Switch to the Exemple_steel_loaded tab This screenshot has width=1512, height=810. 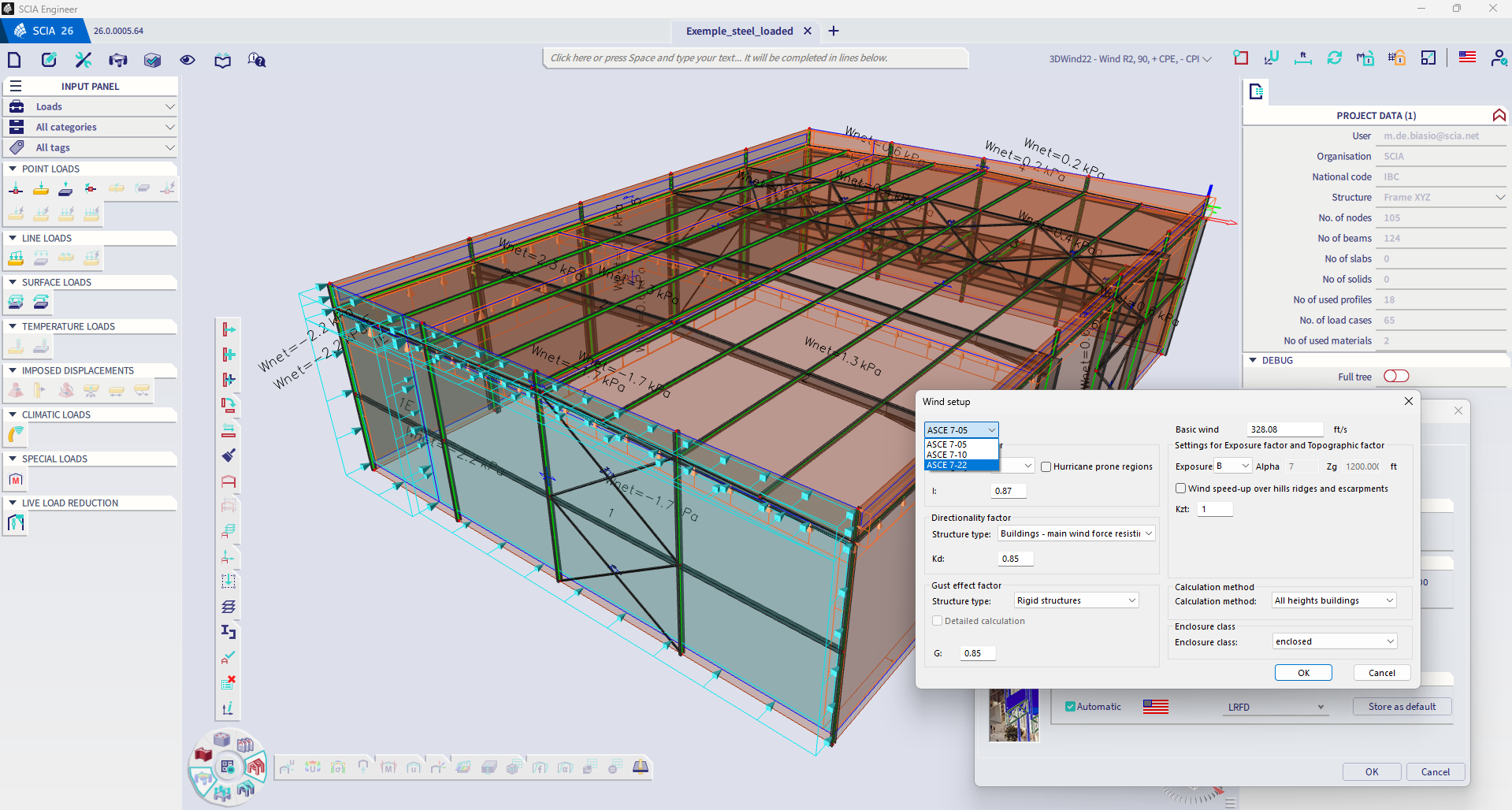click(739, 32)
